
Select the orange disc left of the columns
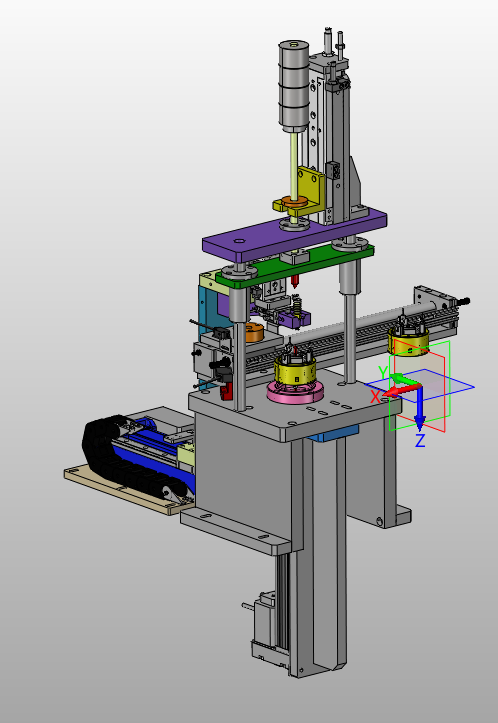[x=254, y=332]
